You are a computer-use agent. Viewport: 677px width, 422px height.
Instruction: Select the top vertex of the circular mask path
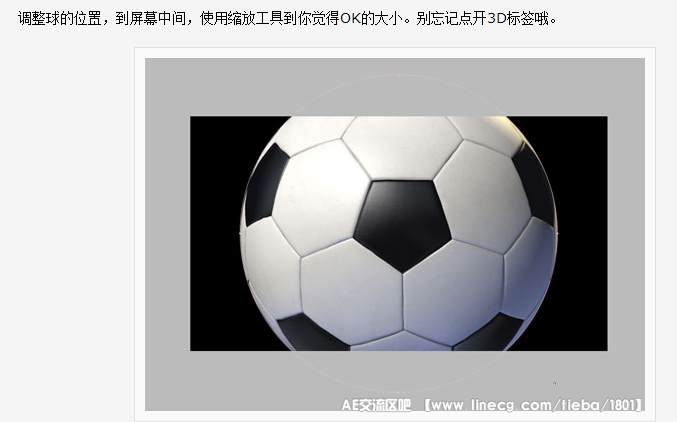[399, 75]
